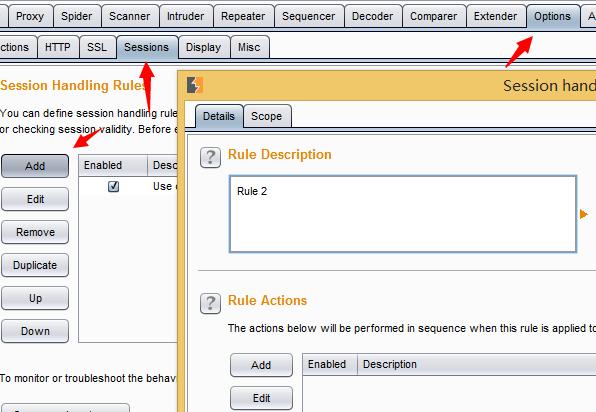Click orange arrow beside rule description box
596x412 pixels.
(x=584, y=214)
